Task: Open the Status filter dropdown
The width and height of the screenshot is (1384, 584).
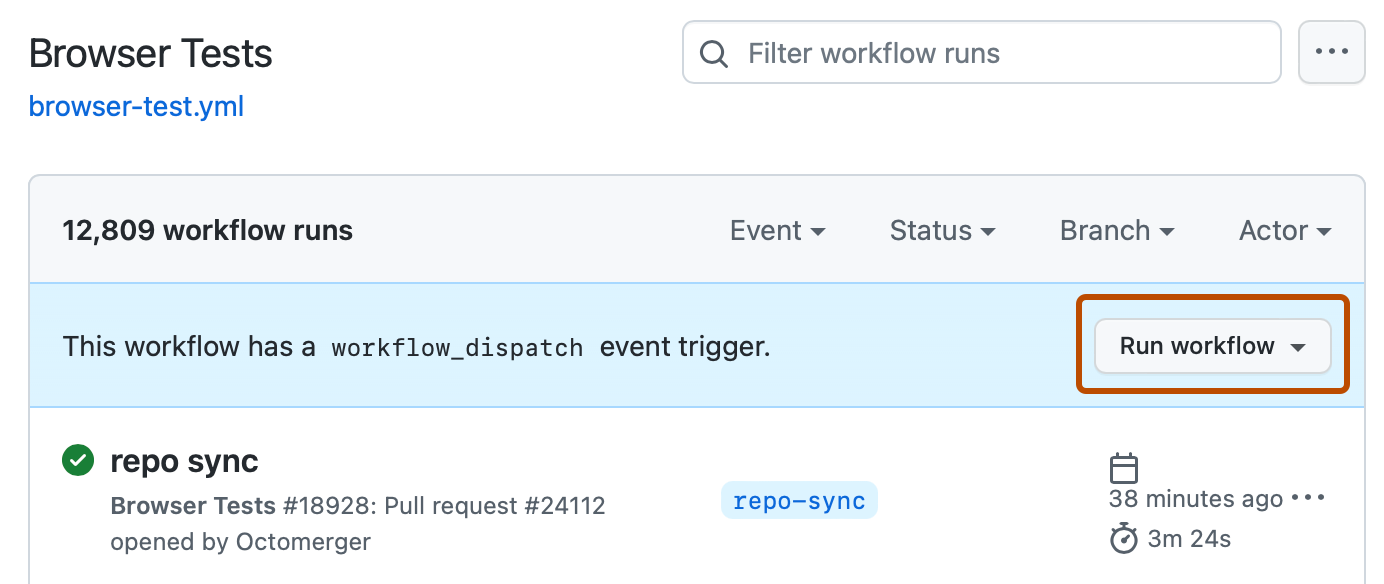Action: pos(941,230)
